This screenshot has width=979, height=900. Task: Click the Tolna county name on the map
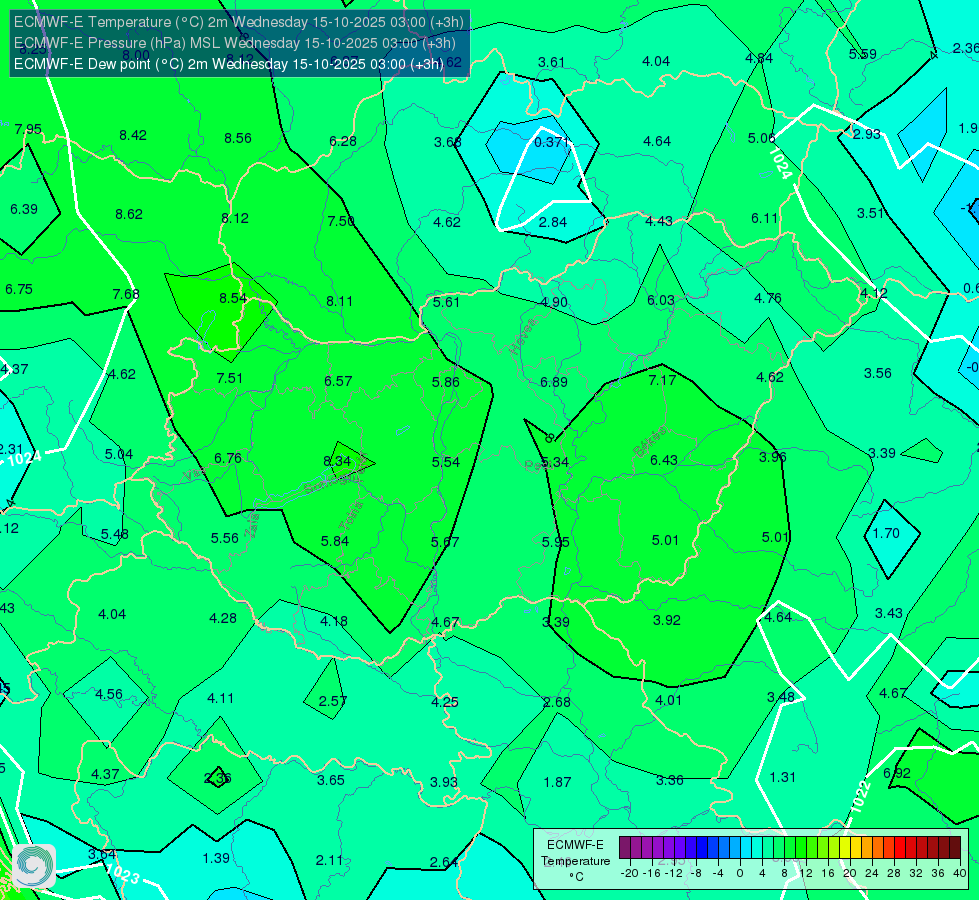(351, 516)
